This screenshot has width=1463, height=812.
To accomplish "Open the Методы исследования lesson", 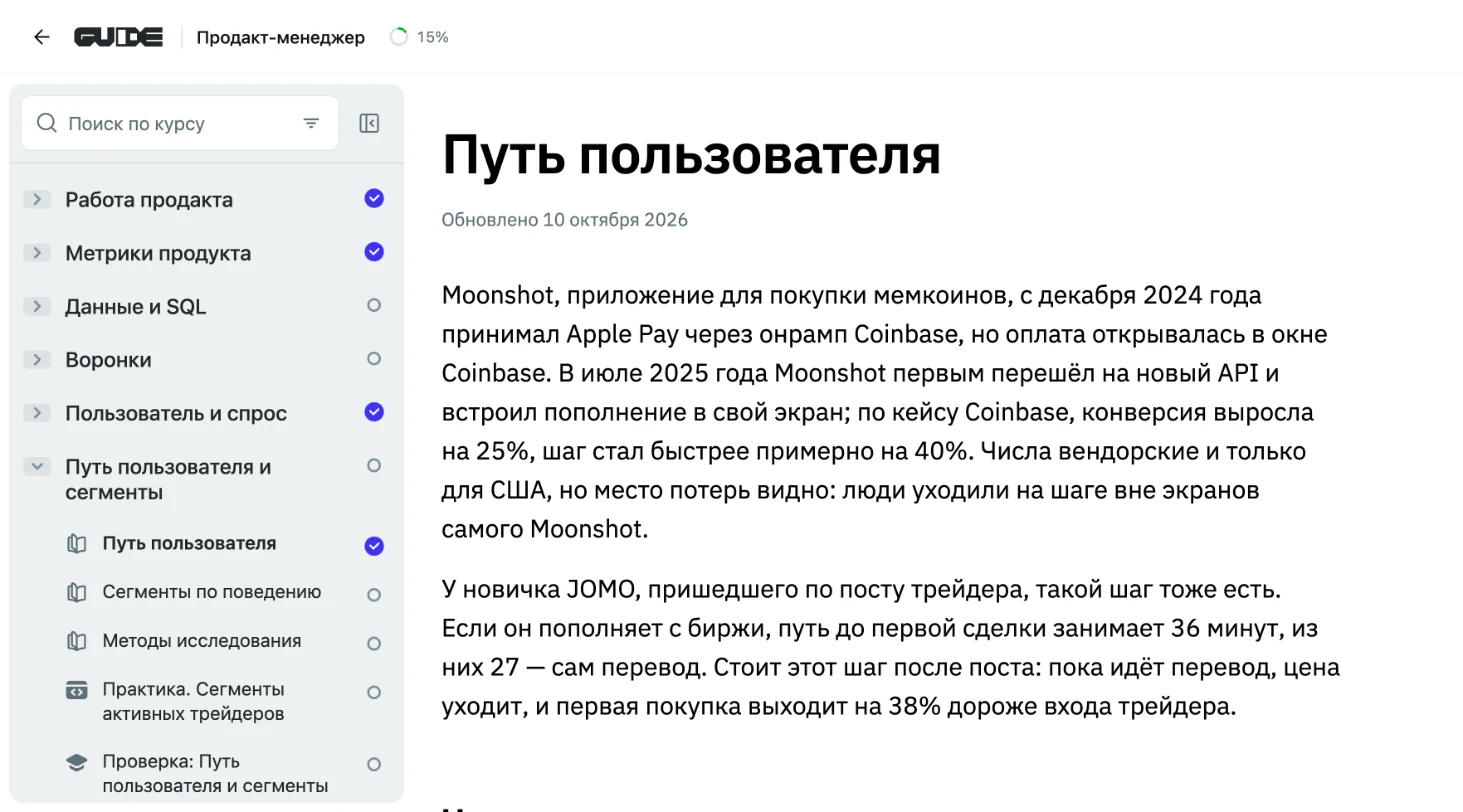I will point(201,641).
